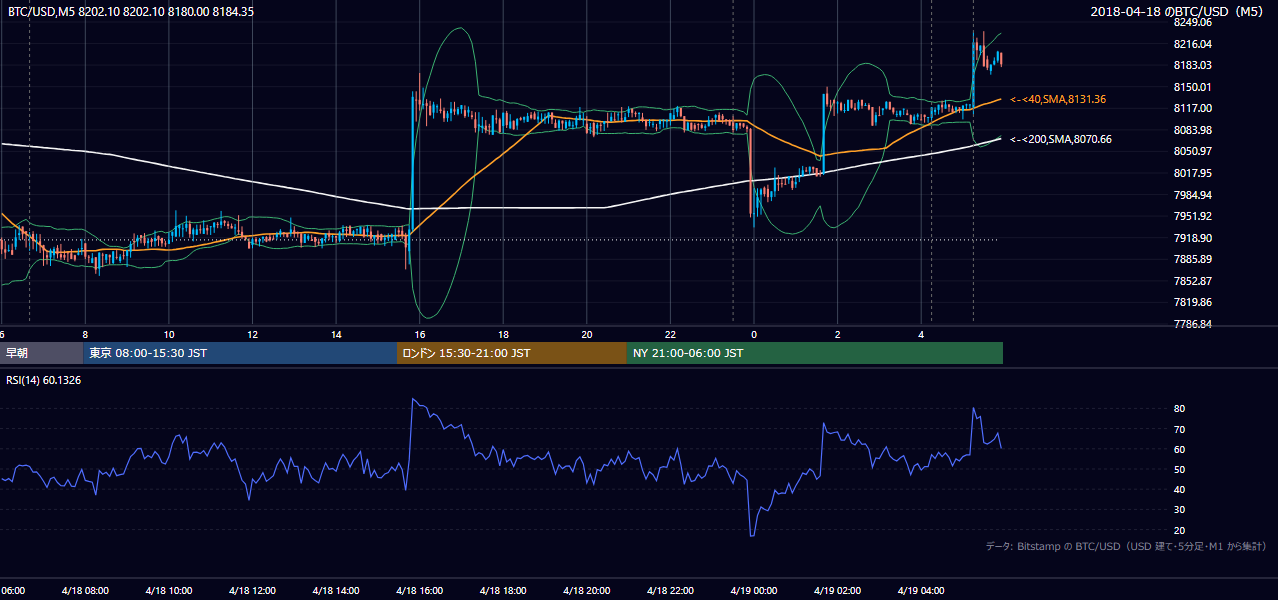Click hour label 22 under the price chart
The width and height of the screenshot is (1278, 600).
tap(670, 334)
